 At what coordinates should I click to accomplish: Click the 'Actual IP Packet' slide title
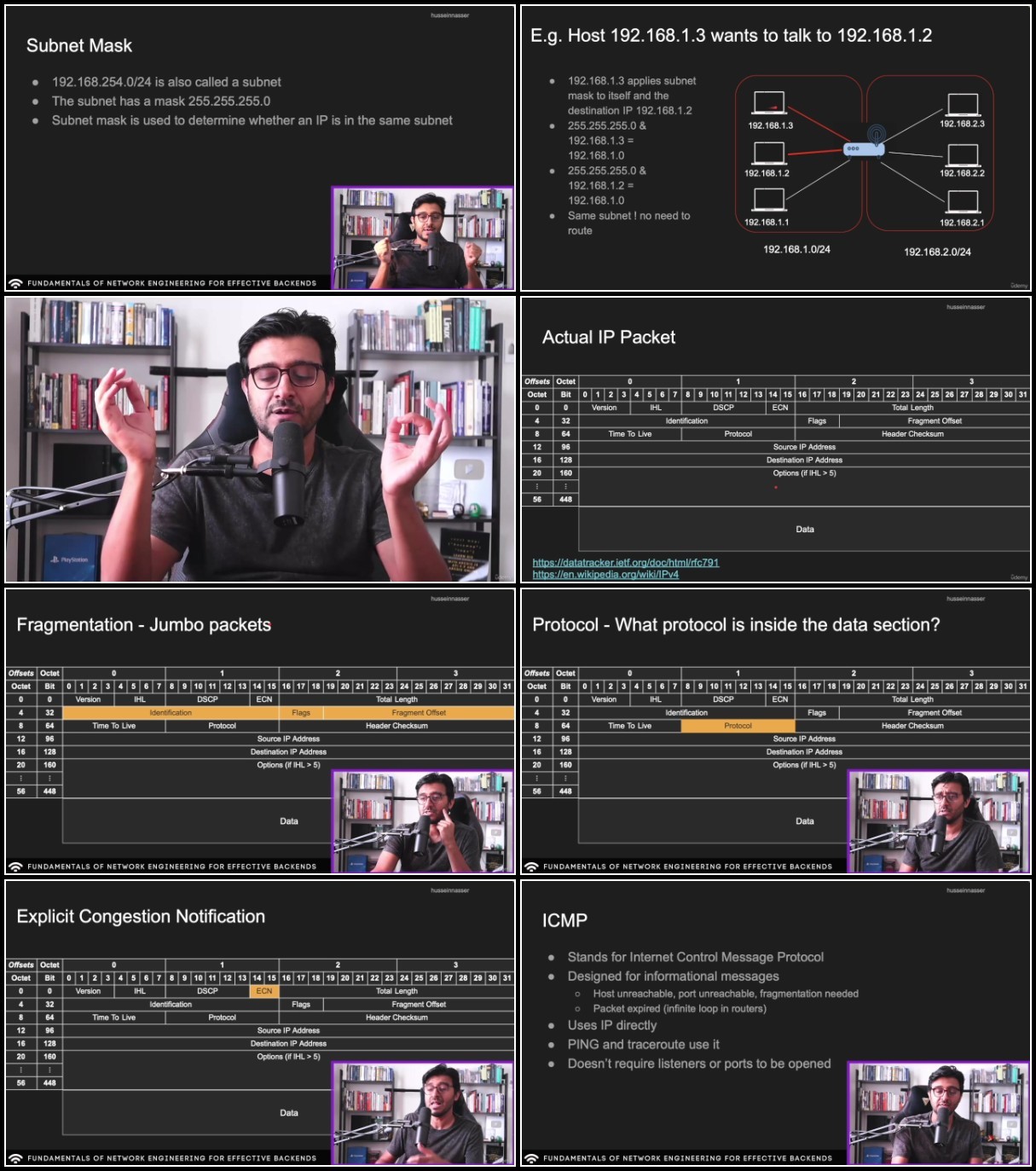point(609,338)
